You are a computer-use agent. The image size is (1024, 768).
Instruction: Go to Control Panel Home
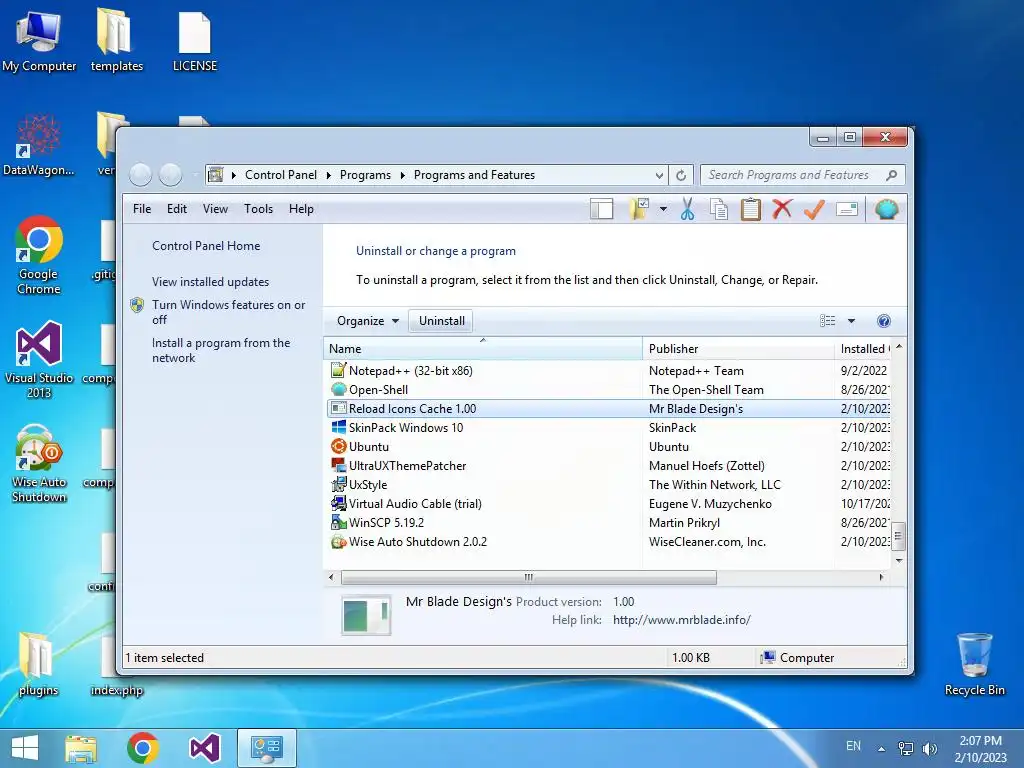point(206,246)
